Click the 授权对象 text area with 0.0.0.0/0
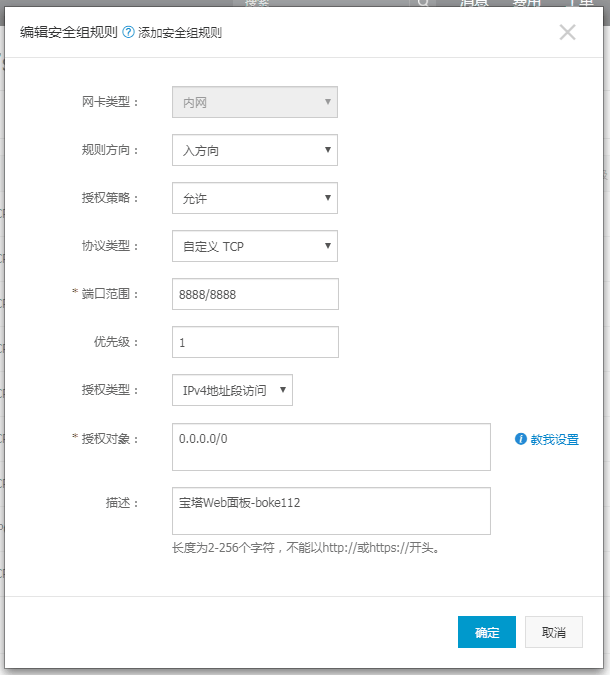Image resolution: width=610 pixels, height=675 pixels. click(331, 447)
